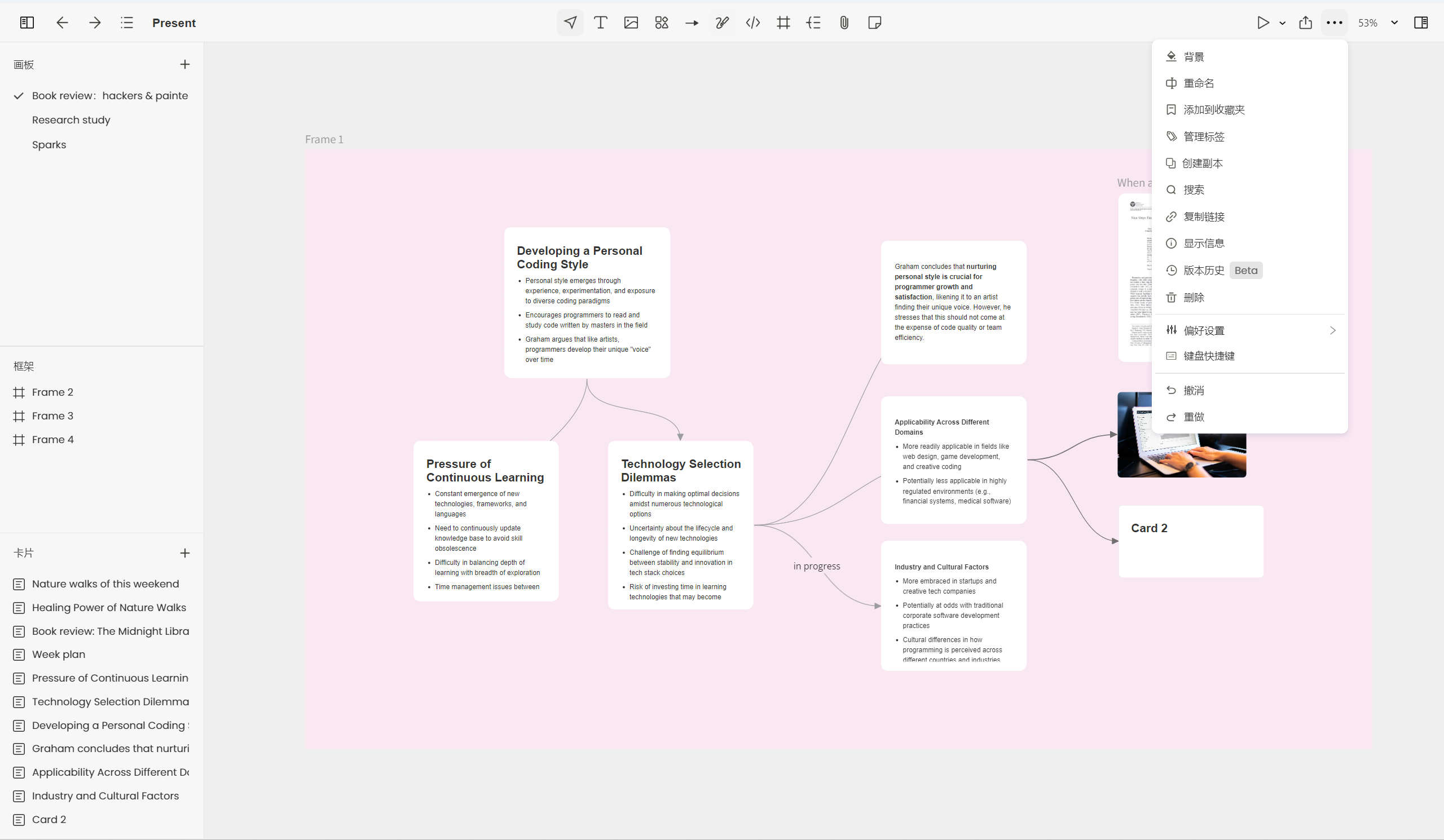Close the three-dots more menu
The image size is (1444, 840).
pyautogui.click(x=1335, y=23)
